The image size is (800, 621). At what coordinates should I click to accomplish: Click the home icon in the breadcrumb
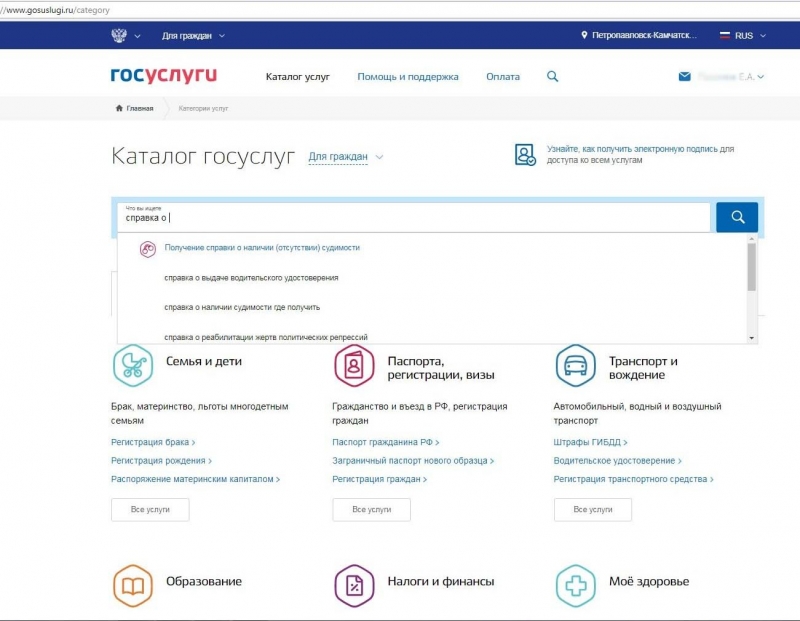point(119,108)
